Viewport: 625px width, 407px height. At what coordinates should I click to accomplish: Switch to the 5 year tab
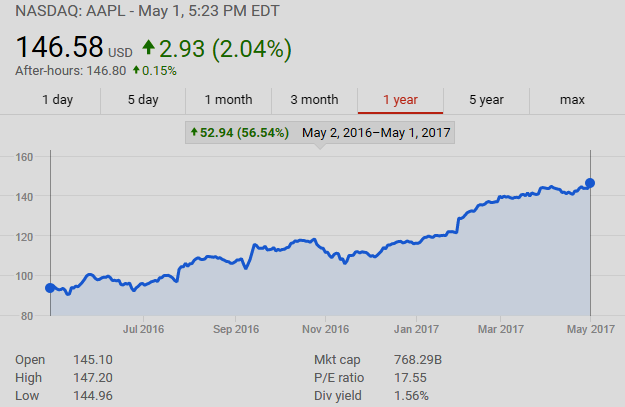point(486,100)
